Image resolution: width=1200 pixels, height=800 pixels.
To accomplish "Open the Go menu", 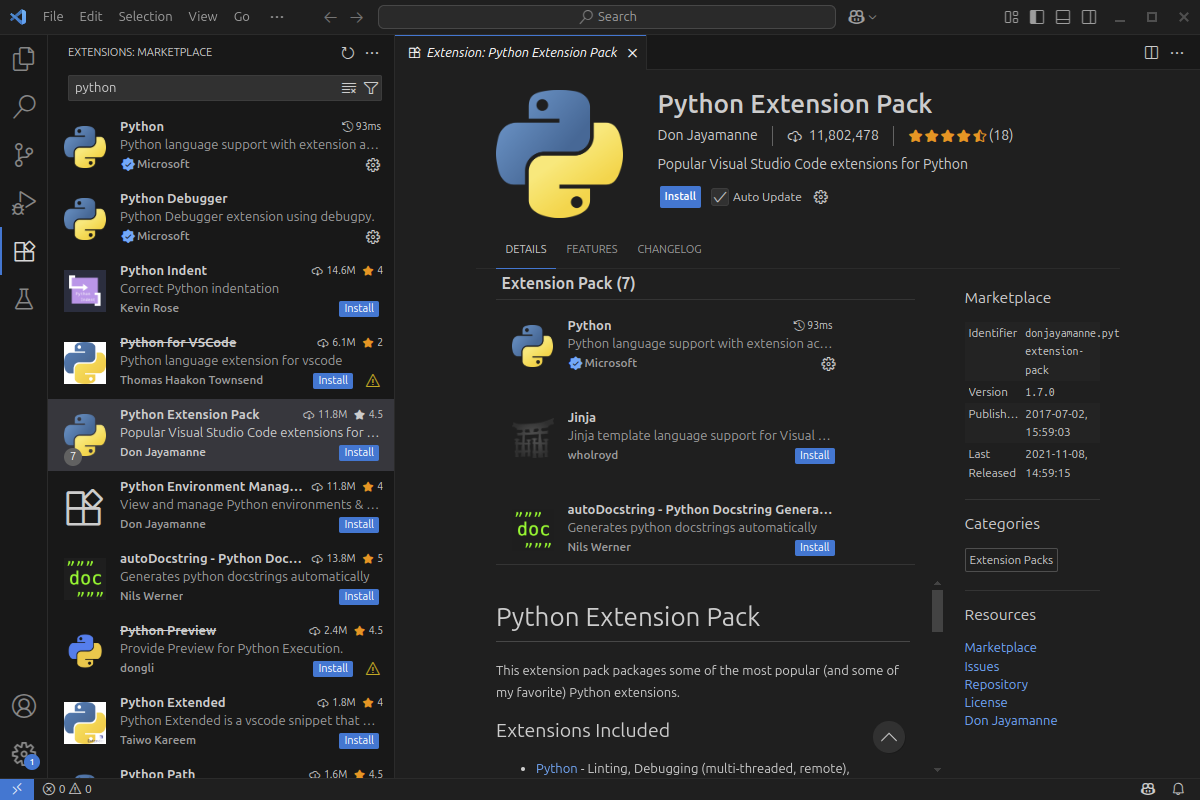I will click(242, 17).
